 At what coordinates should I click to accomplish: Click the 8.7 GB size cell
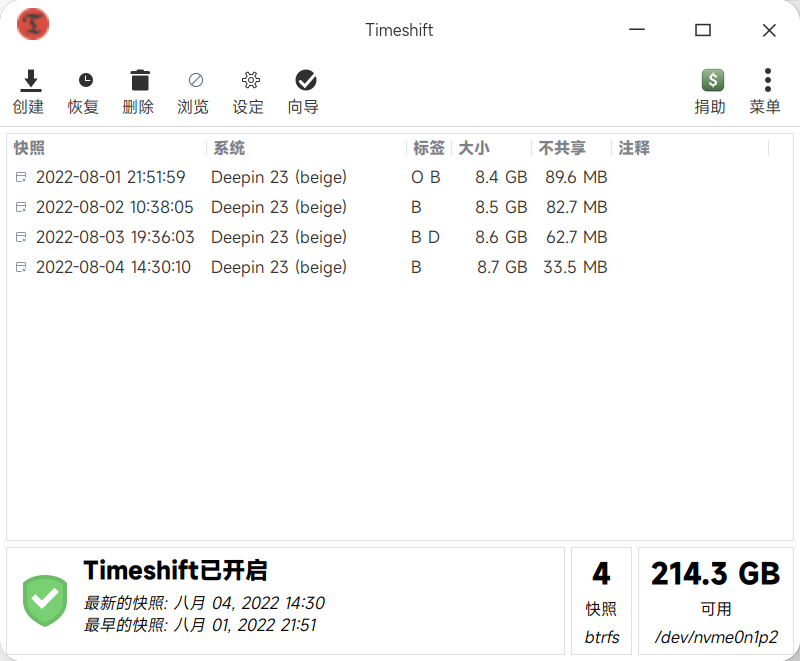[x=502, y=267]
